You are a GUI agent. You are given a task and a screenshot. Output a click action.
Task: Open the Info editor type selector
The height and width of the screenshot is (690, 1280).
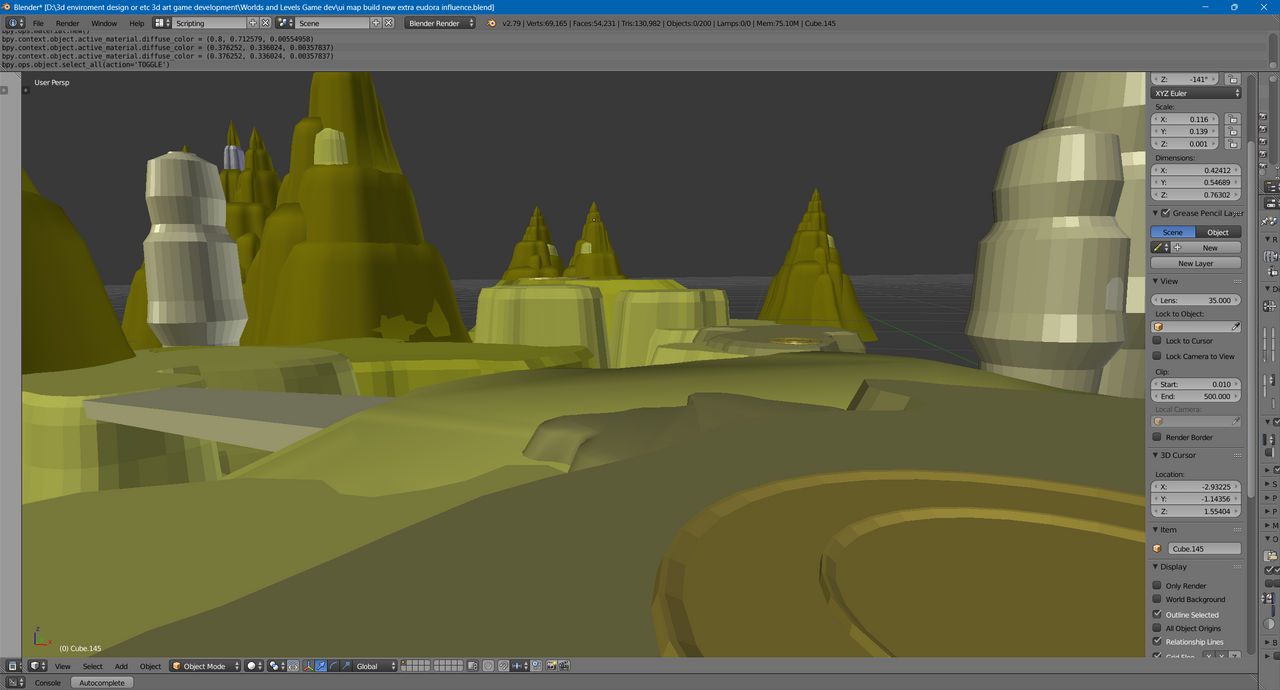tap(16, 22)
